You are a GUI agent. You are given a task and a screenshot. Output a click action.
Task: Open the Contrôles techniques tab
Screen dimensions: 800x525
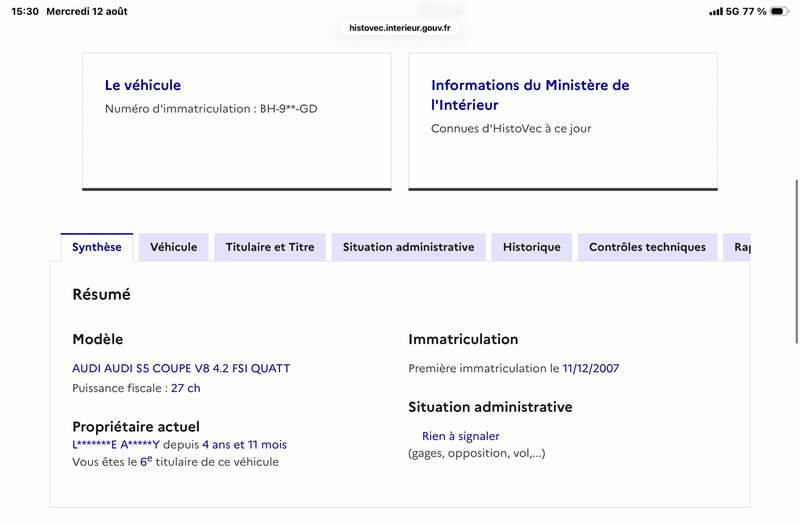[x=647, y=247]
